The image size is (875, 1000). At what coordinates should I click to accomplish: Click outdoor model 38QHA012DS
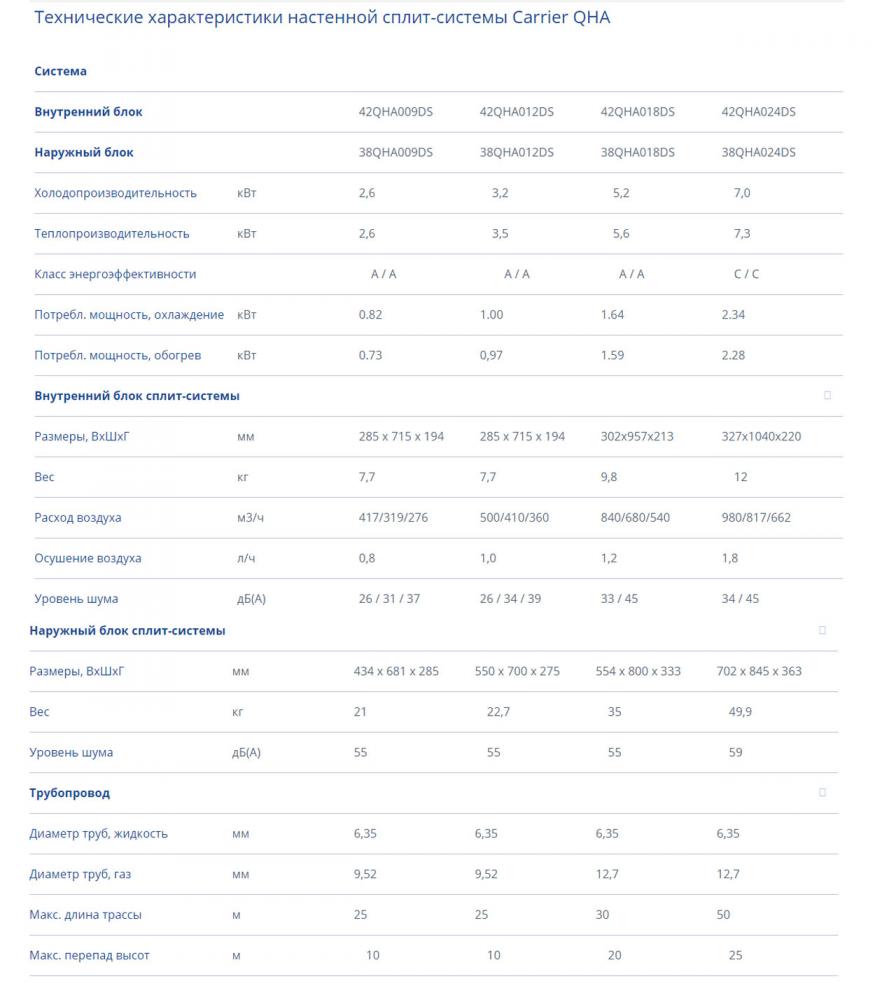[516, 152]
